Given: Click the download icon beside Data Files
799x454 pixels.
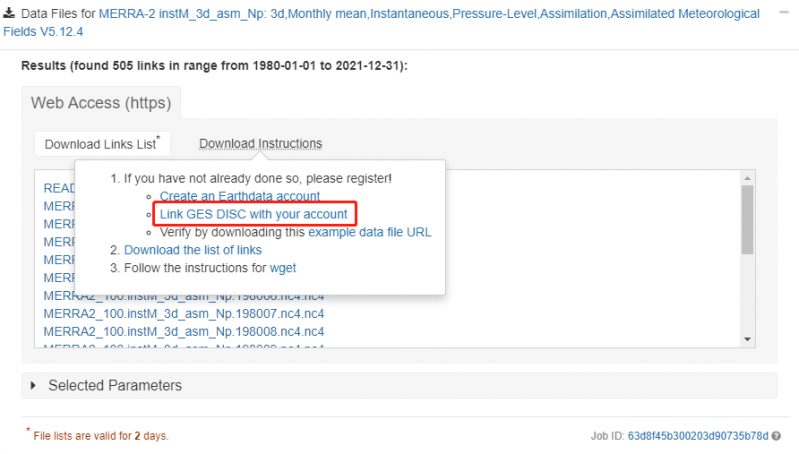Looking at the screenshot, I should click(x=9, y=14).
